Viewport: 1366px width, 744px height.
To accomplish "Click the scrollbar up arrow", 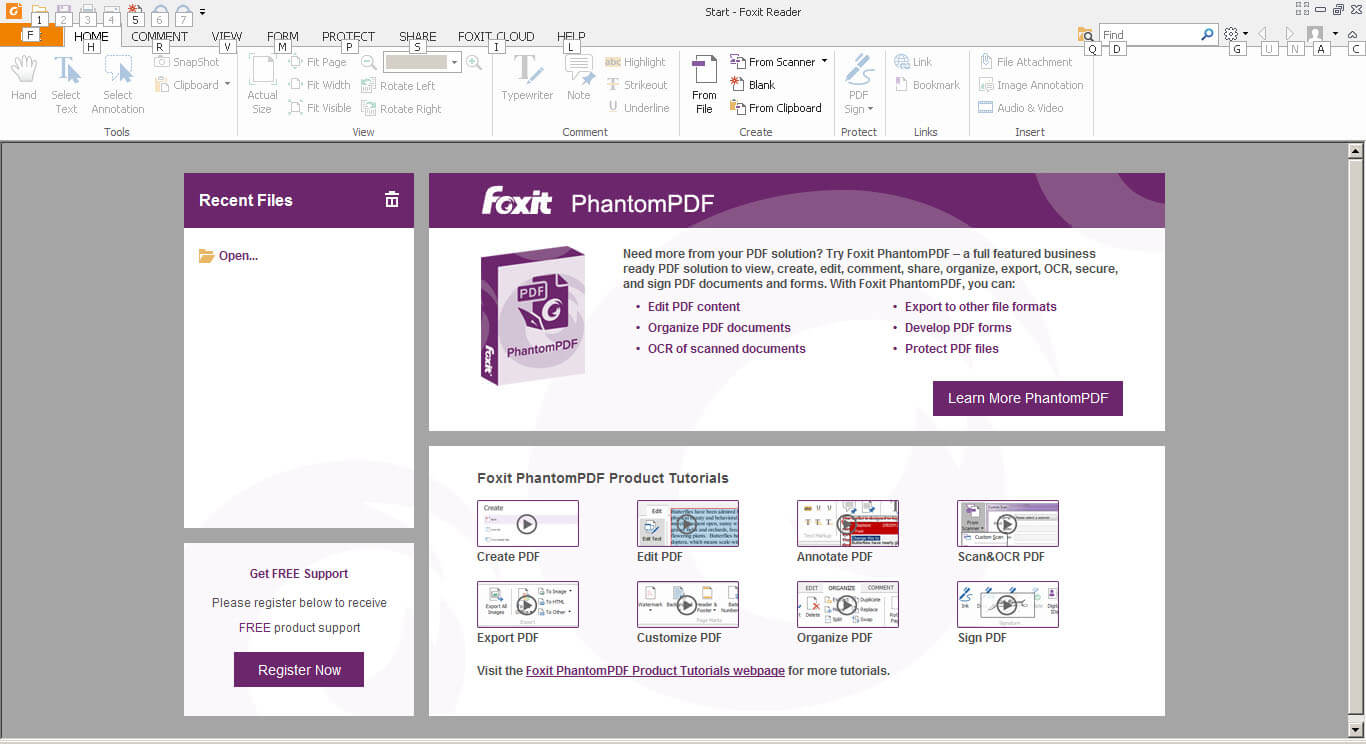I will pyautogui.click(x=1356, y=152).
